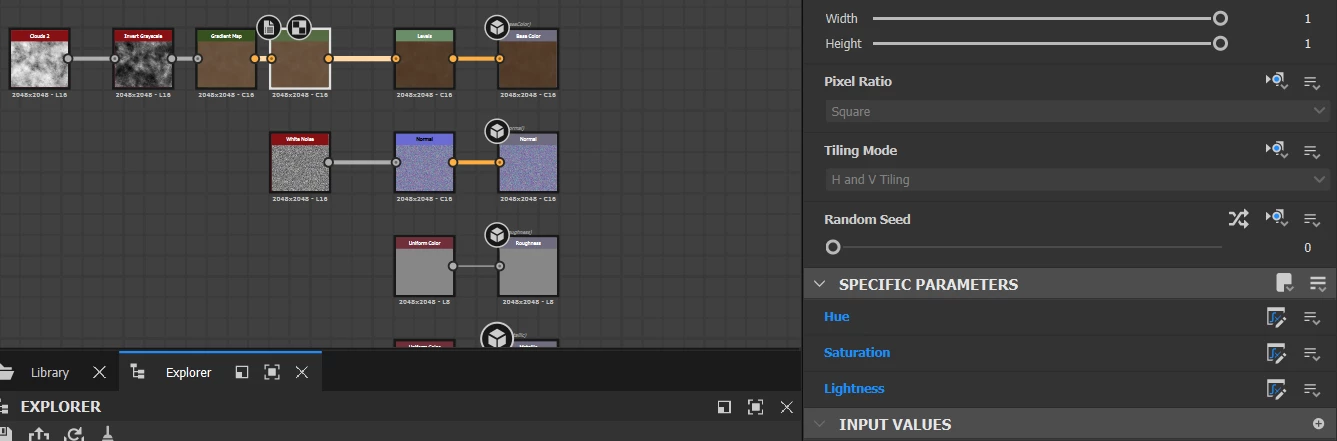This screenshot has height=441, width=1337.
Task: Click the Height value field
Action: click(1307, 44)
